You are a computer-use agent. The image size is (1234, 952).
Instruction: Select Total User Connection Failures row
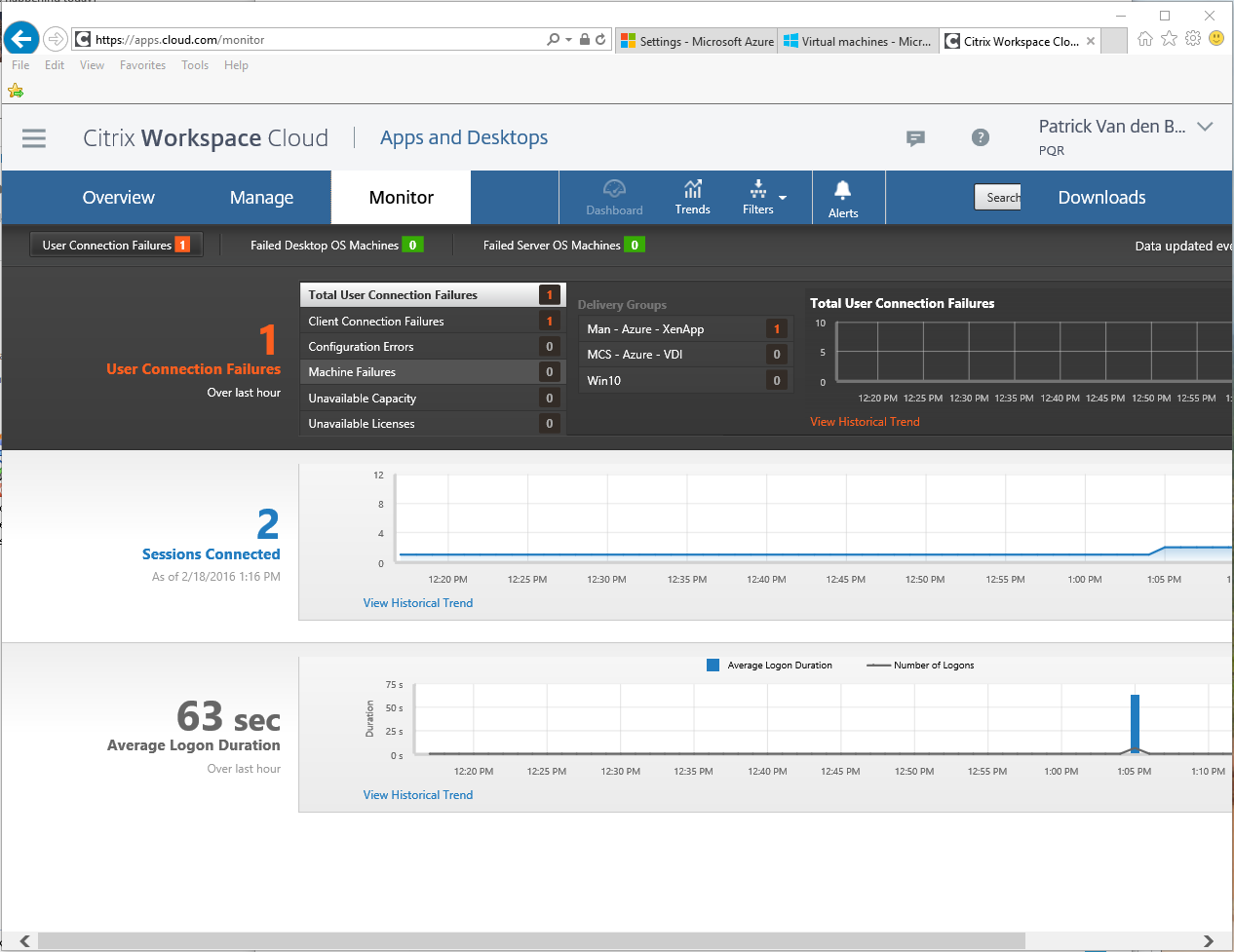pos(431,294)
